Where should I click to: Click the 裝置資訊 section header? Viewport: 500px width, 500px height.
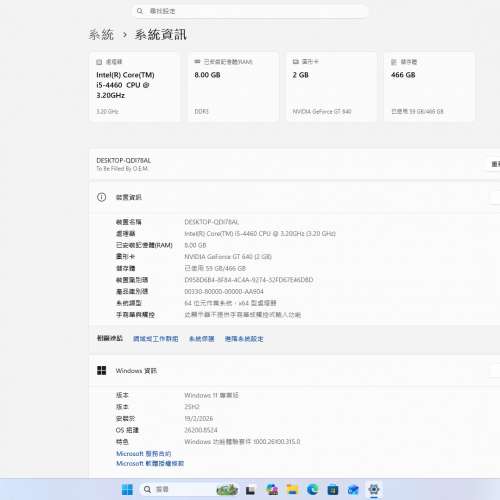click(295, 197)
